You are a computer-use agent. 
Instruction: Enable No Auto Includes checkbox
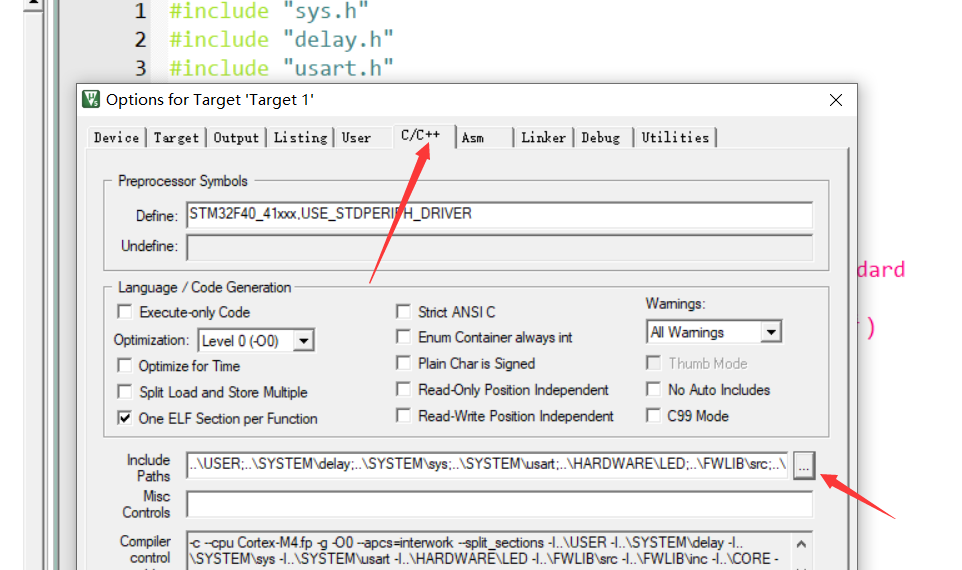[653, 390]
